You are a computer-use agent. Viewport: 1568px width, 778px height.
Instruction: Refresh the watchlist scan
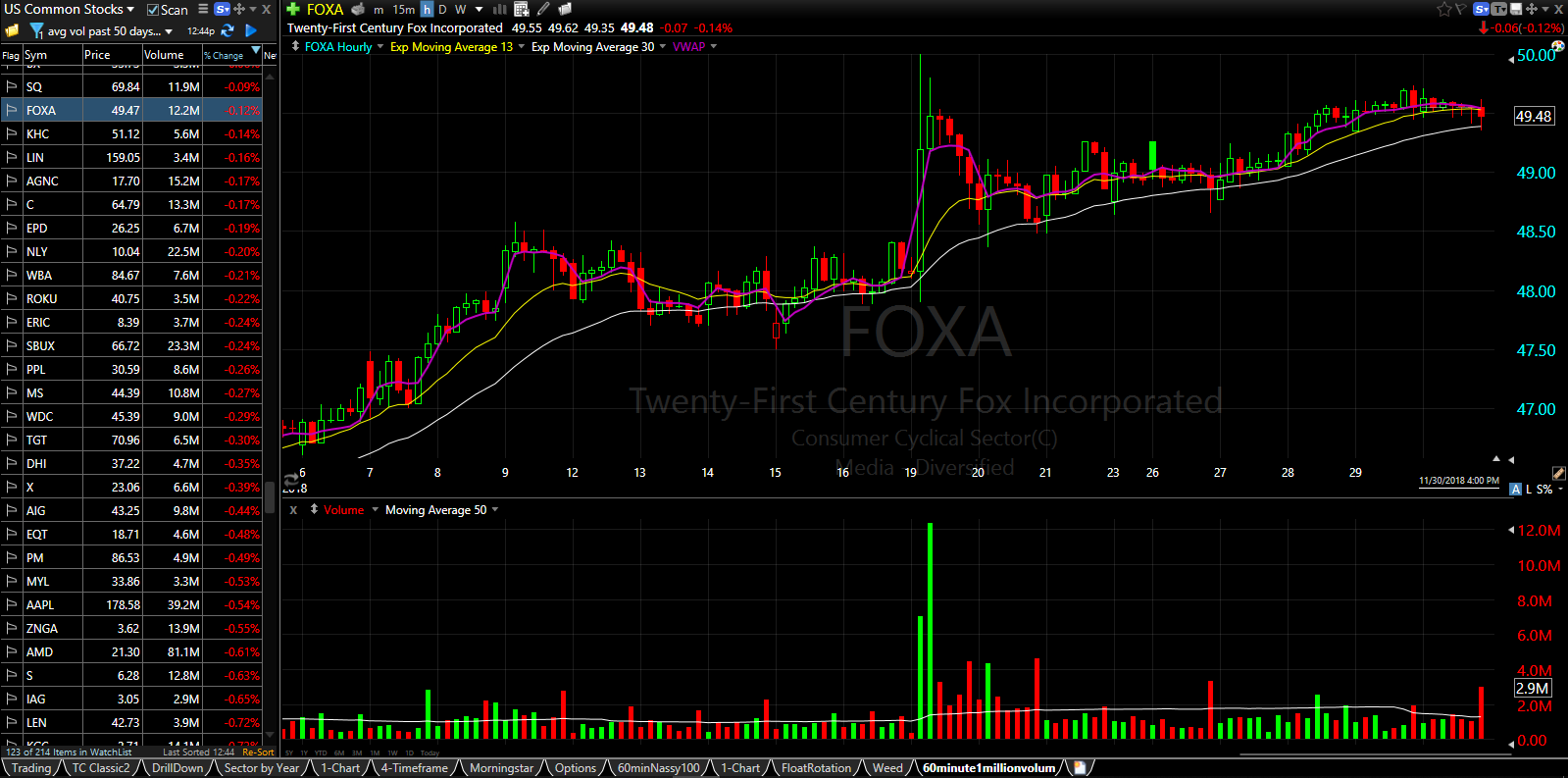[x=228, y=30]
